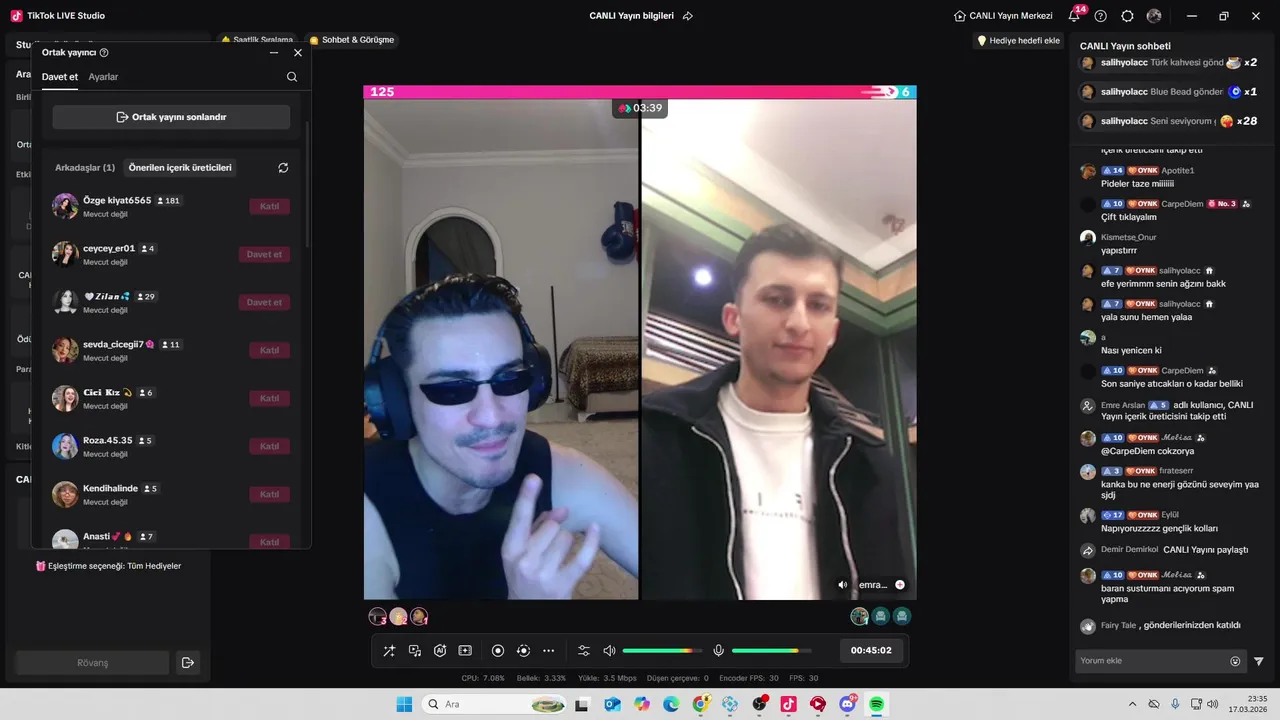Image resolution: width=1280 pixels, height=720 pixels.
Task: Click Katıl for Roza.45.35
Action: tap(269, 446)
